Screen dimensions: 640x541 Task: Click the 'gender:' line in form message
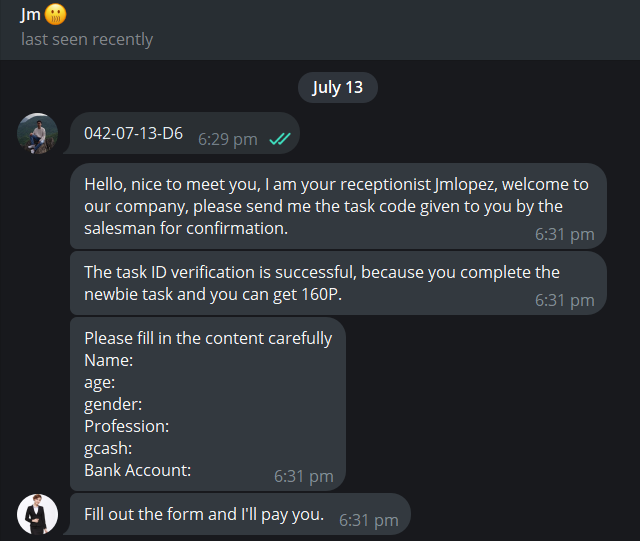pos(113,405)
